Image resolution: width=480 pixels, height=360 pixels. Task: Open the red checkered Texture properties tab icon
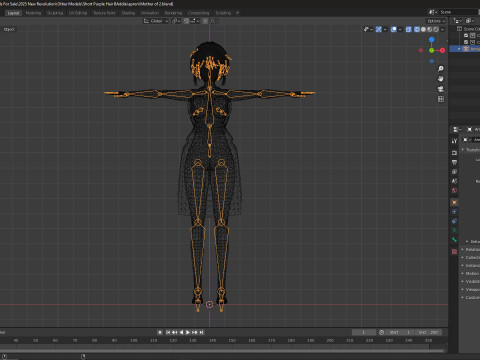[x=454, y=251]
